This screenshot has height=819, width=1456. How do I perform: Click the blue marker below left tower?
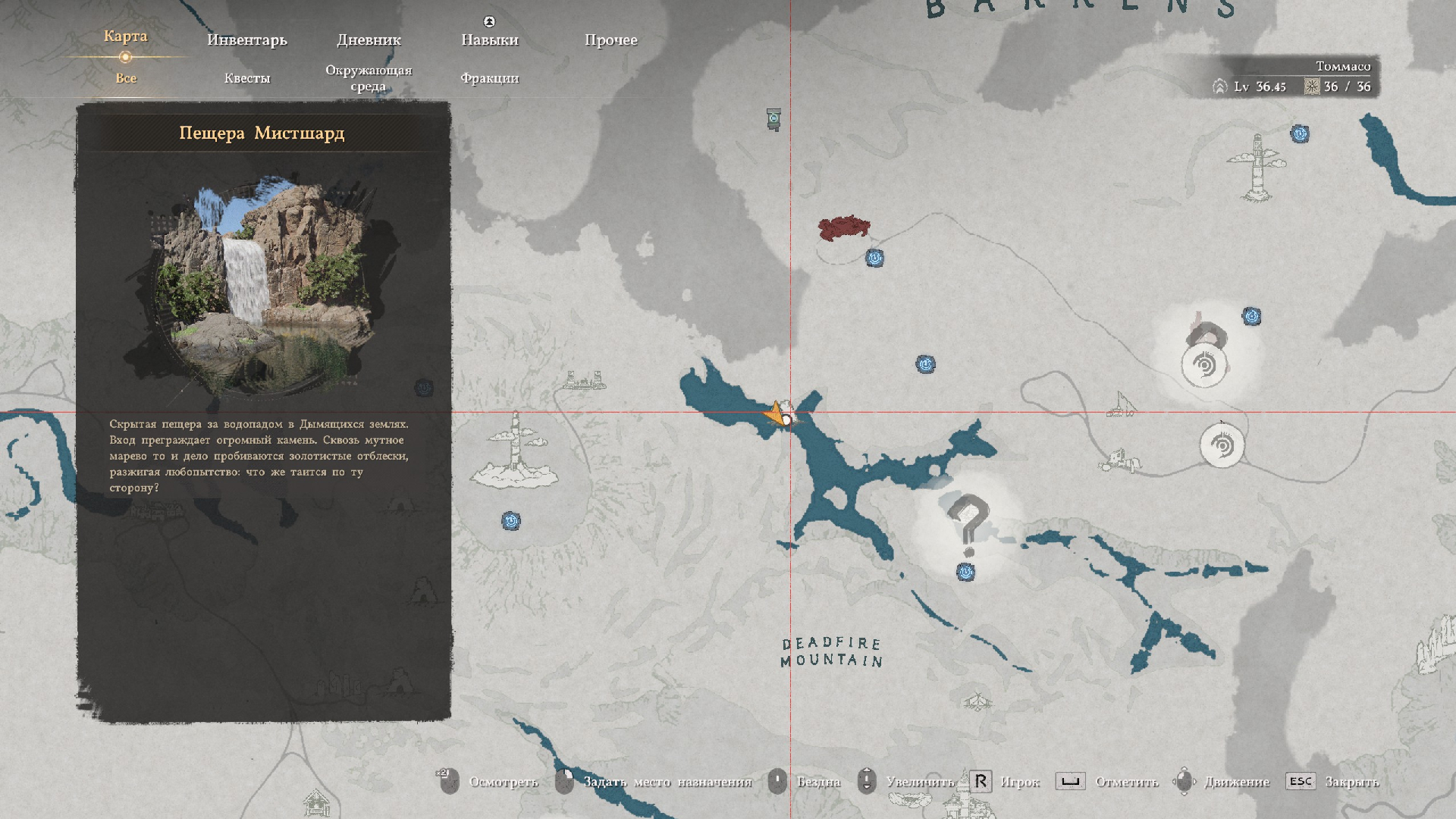coord(511,521)
